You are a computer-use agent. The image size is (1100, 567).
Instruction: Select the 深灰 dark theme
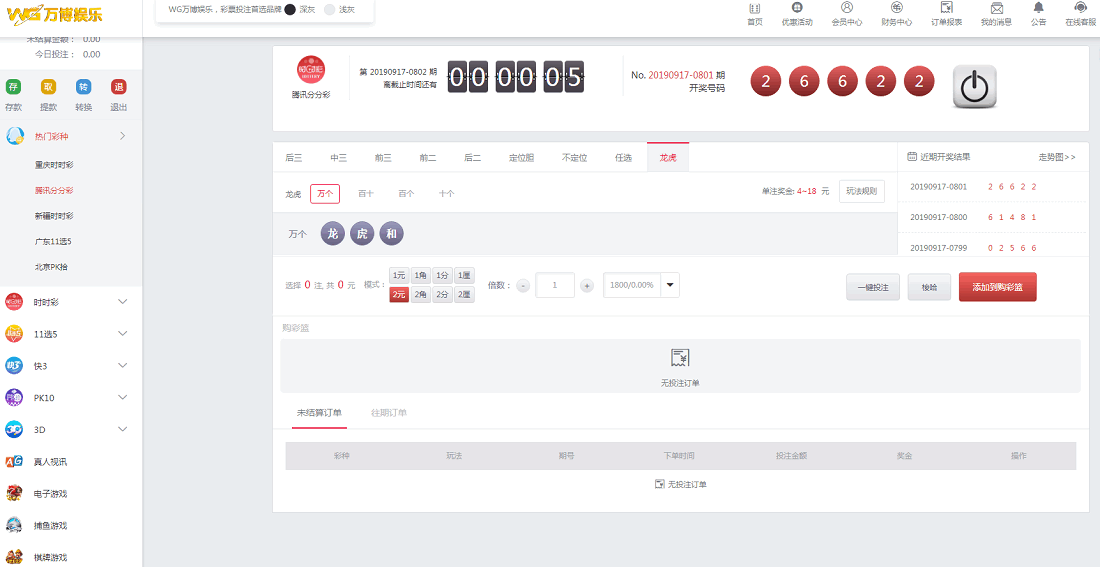pos(290,9)
